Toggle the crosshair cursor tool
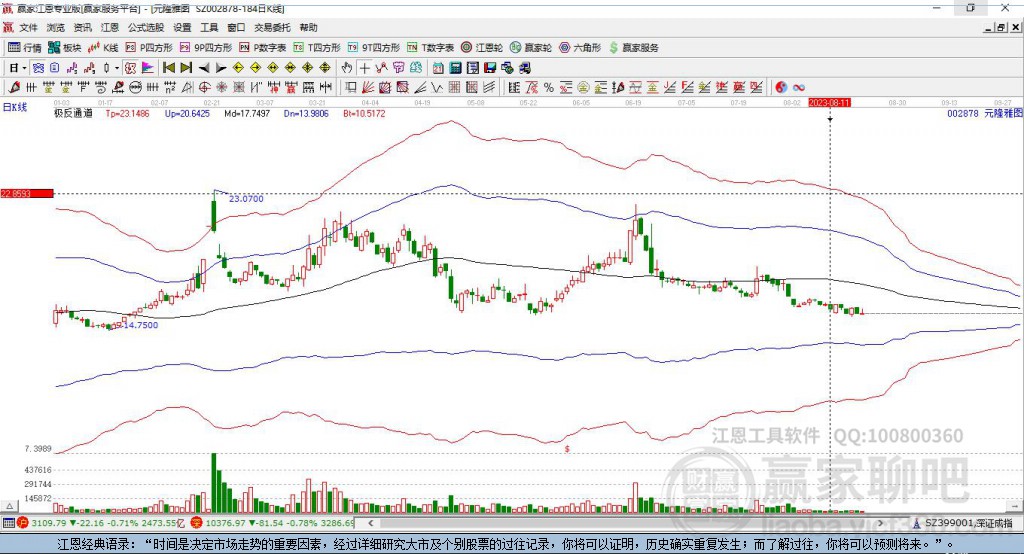1024x554 pixels. [x=364, y=68]
